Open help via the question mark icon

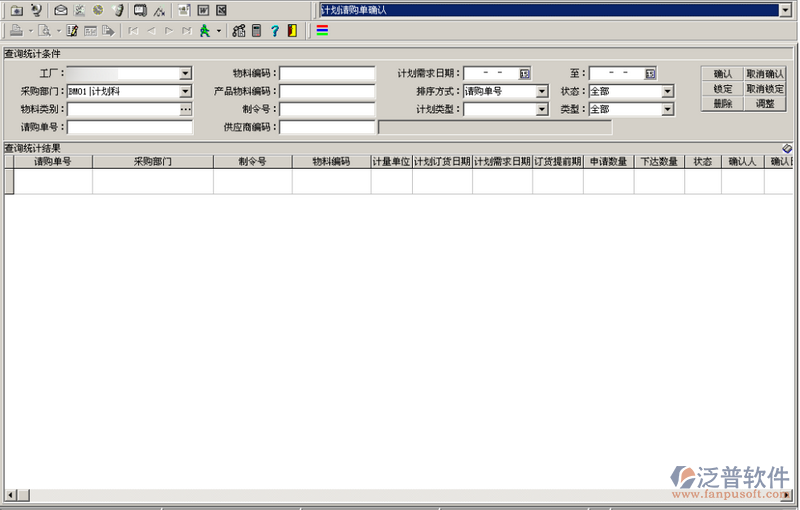274,31
